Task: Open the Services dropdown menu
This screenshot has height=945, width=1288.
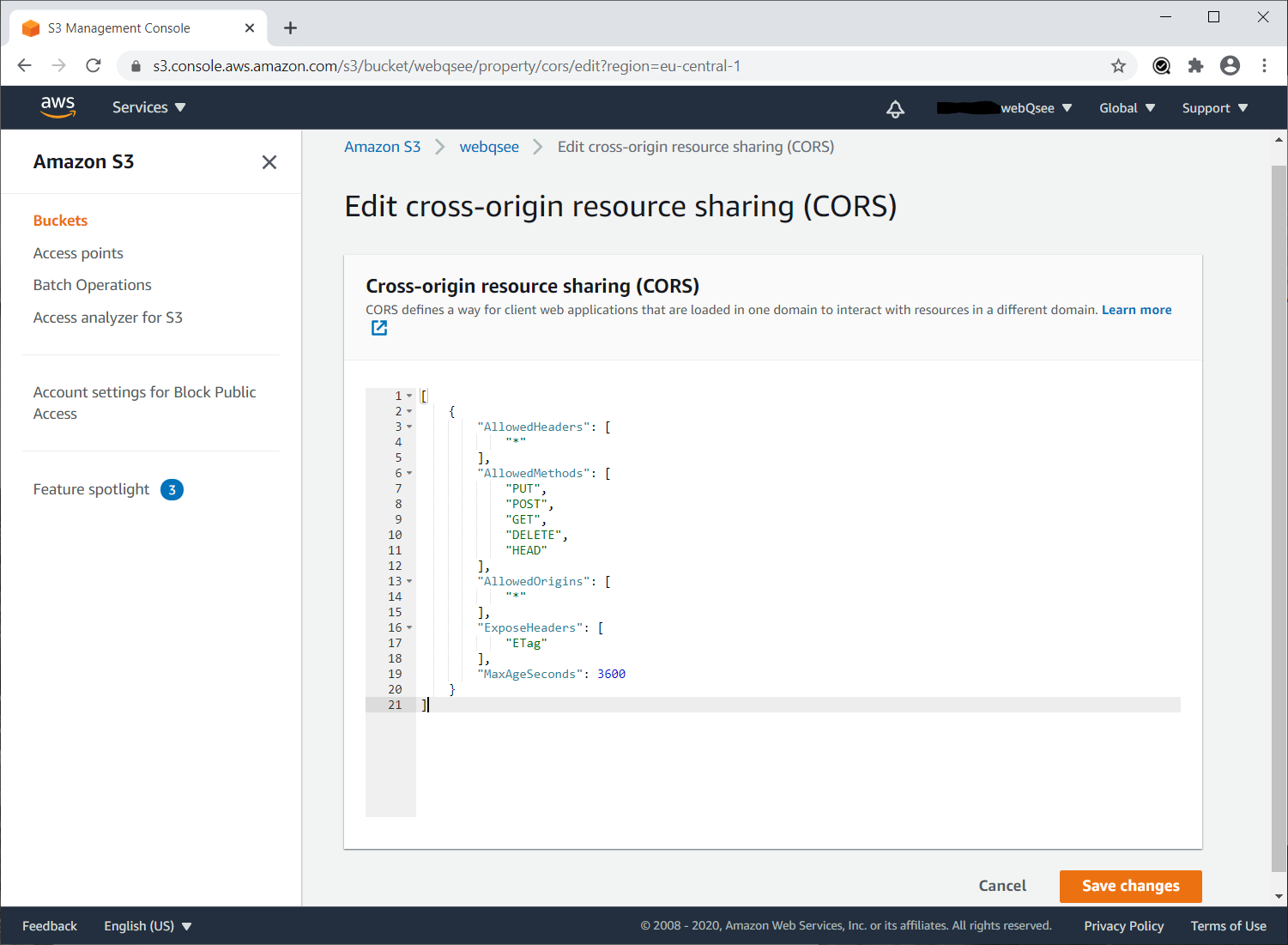Action: coord(149,107)
